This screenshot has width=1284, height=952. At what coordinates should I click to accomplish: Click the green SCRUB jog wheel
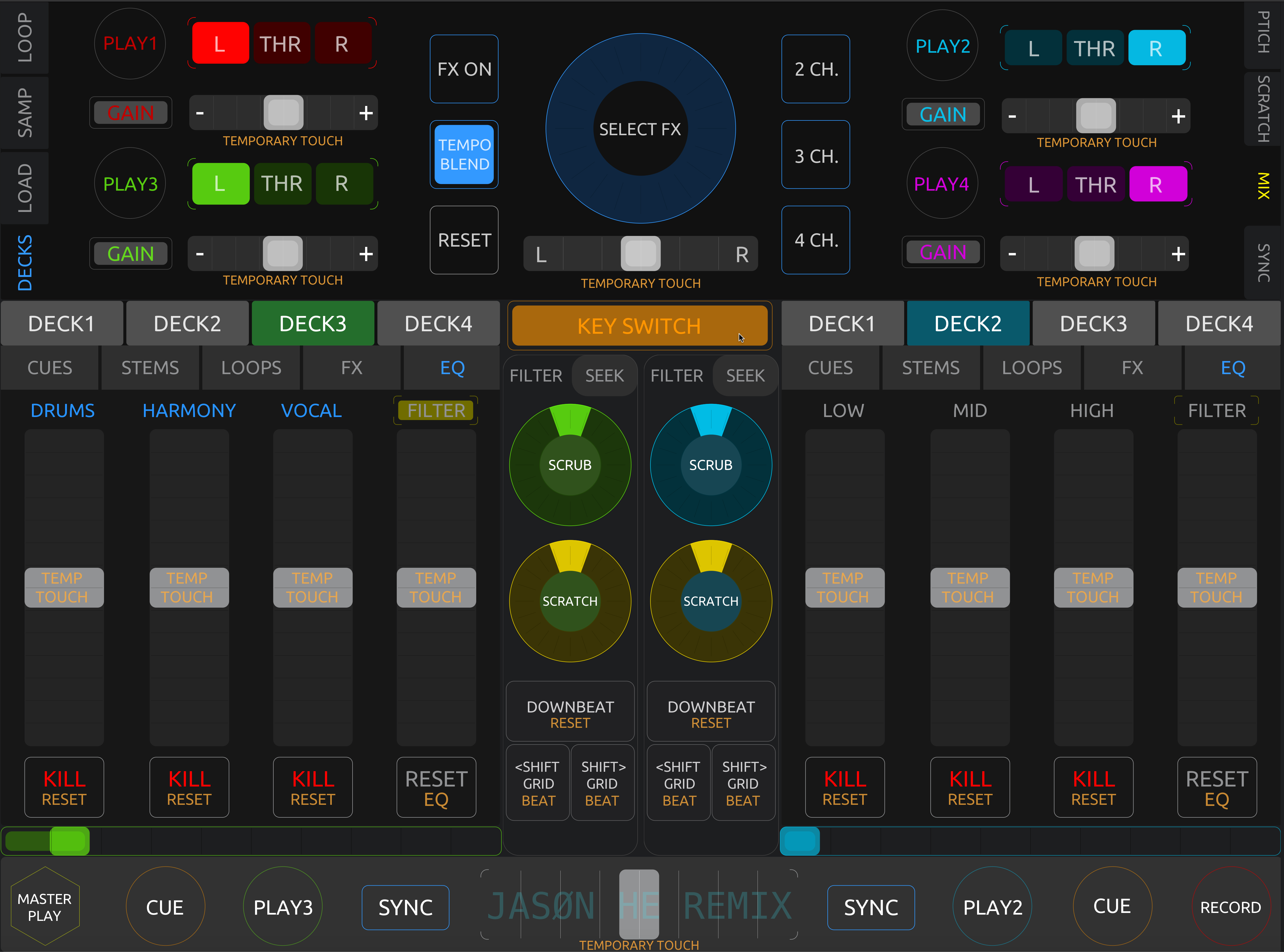pyautogui.click(x=569, y=465)
